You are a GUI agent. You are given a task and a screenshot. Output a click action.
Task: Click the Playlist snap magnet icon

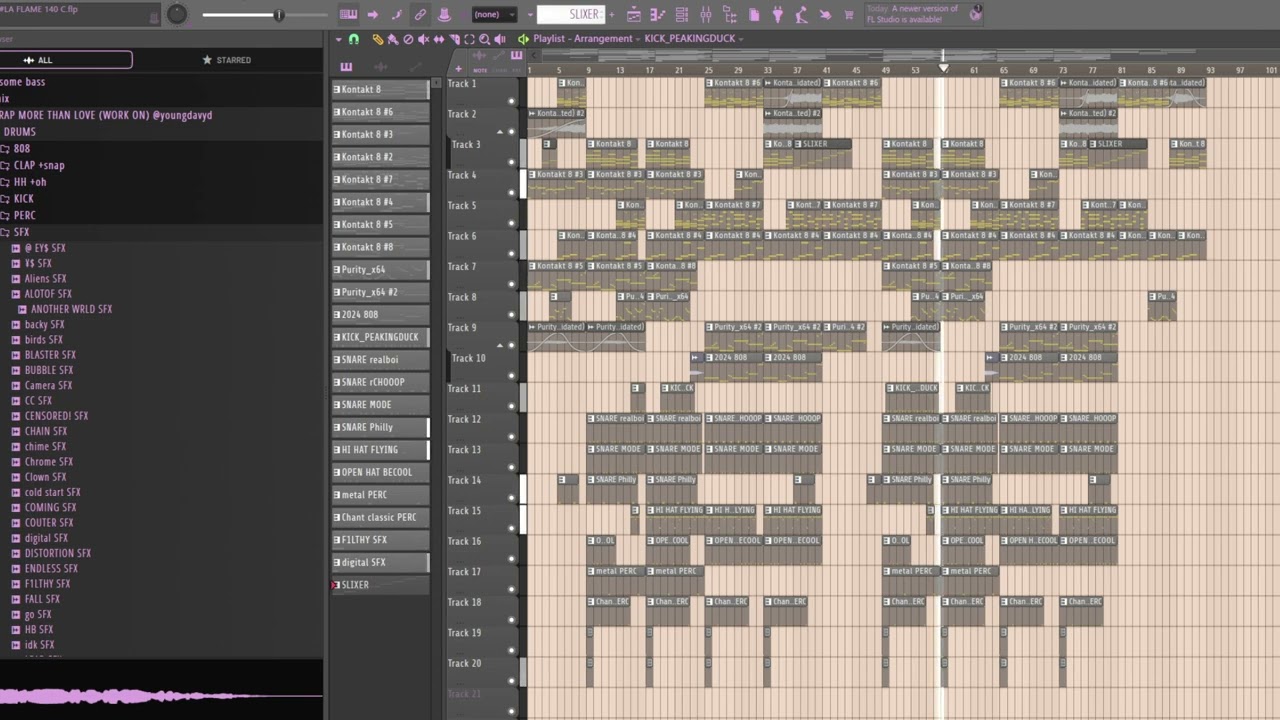tap(353, 39)
